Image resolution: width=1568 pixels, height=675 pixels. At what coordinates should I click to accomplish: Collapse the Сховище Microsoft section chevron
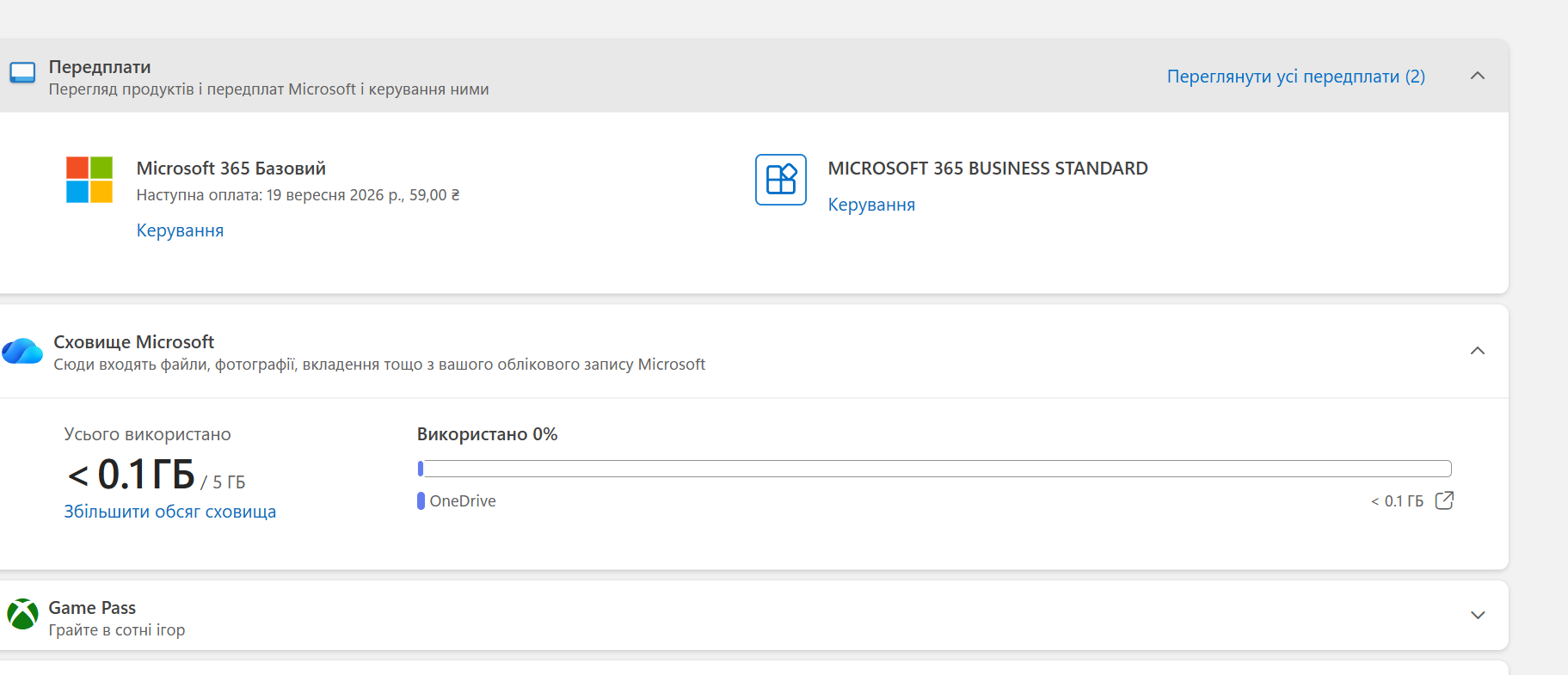pyautogui.click(x=1478, y=351)
